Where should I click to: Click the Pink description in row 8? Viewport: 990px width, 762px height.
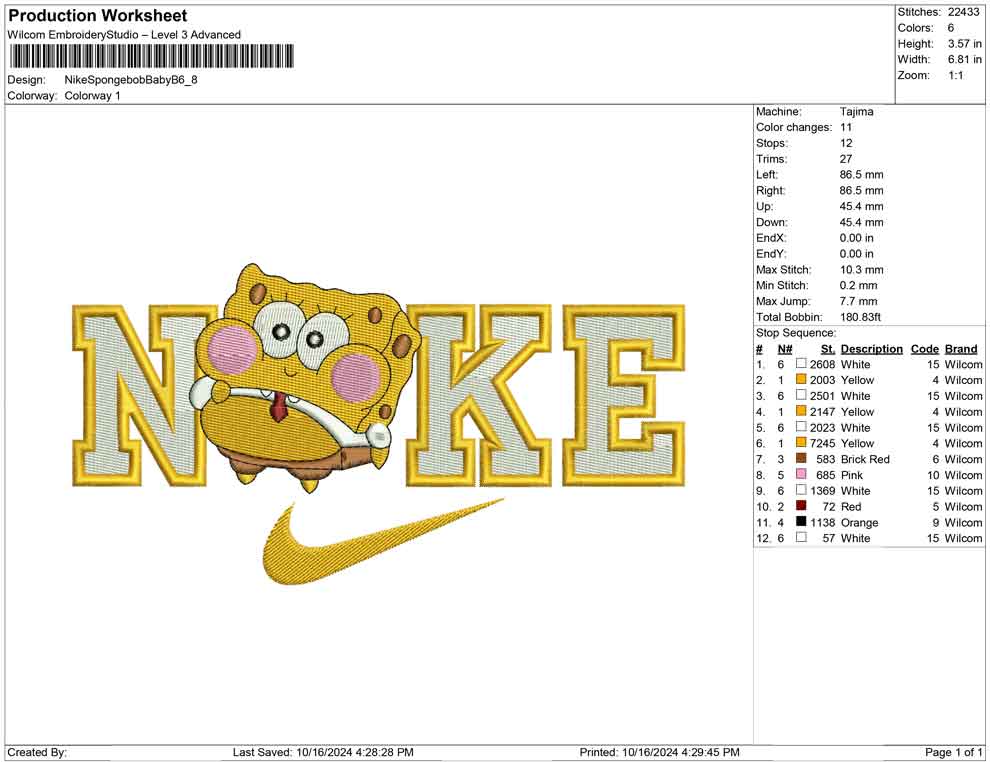click(x=852, y=475)
